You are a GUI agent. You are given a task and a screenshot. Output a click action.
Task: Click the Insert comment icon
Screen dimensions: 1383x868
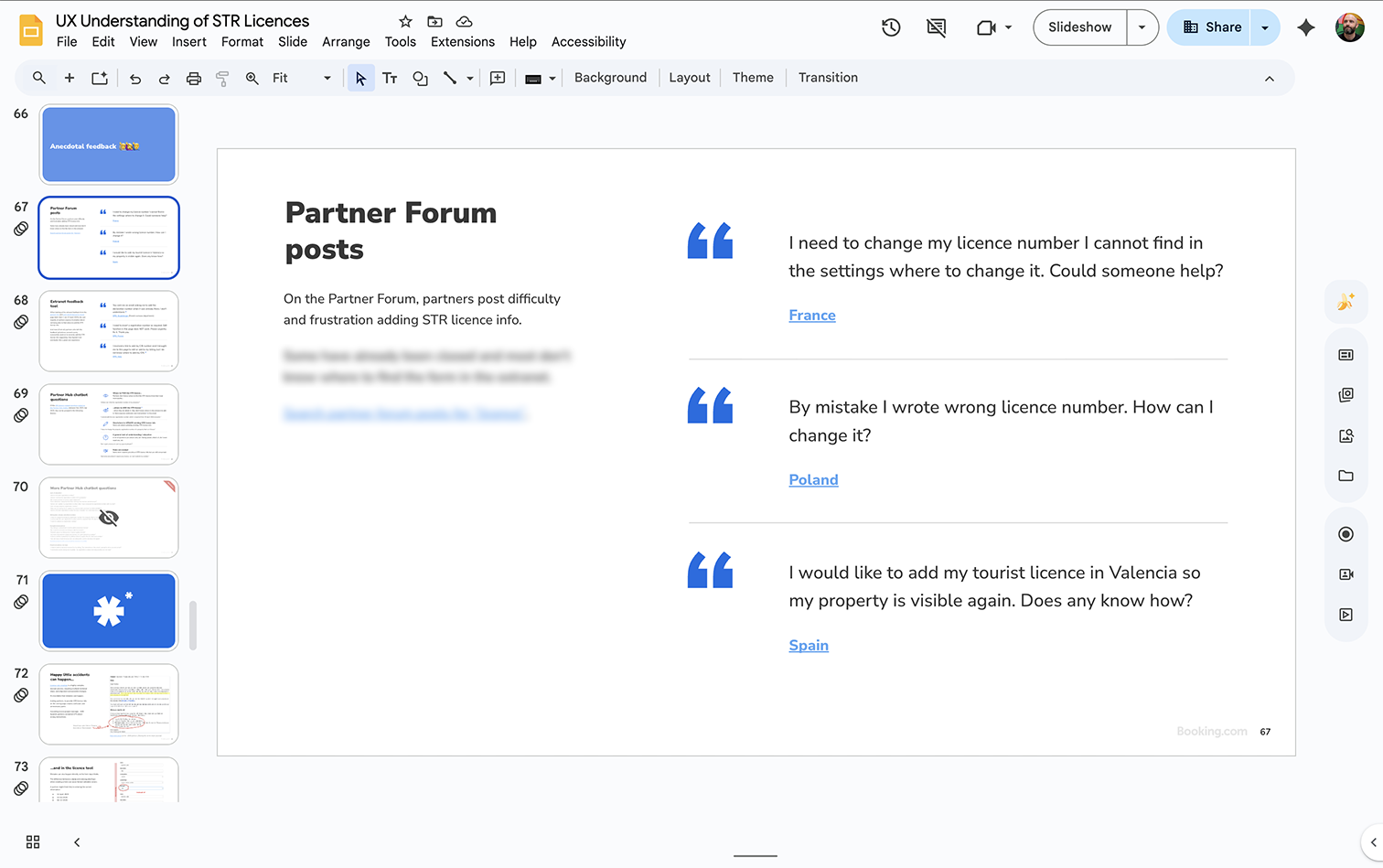[498, 78]
